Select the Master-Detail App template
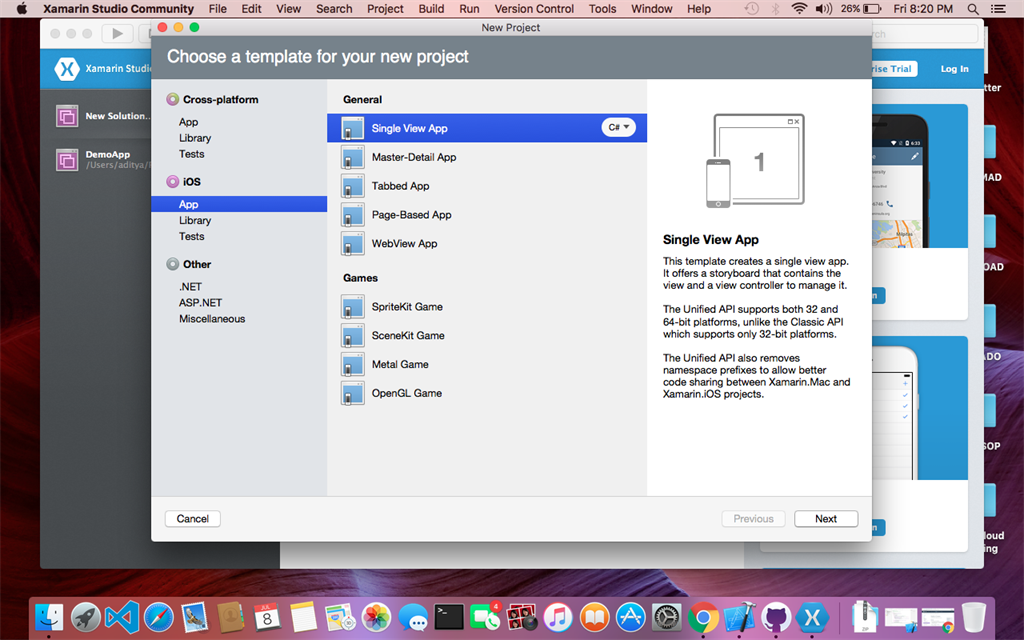 487,157
